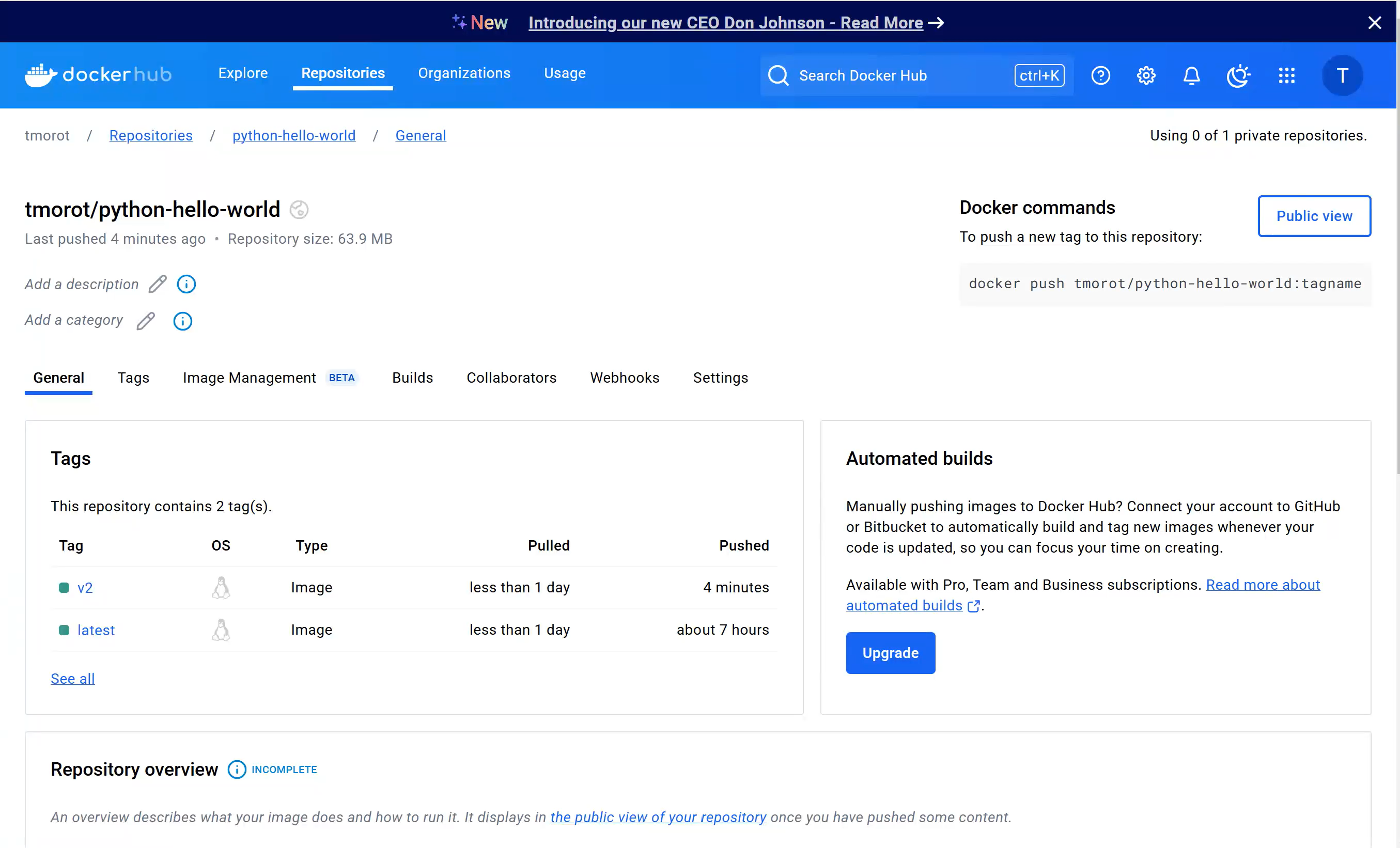Click info icon next to Repository overview
This screenshot has height=848, width=1400.
[x=237, y=770]
